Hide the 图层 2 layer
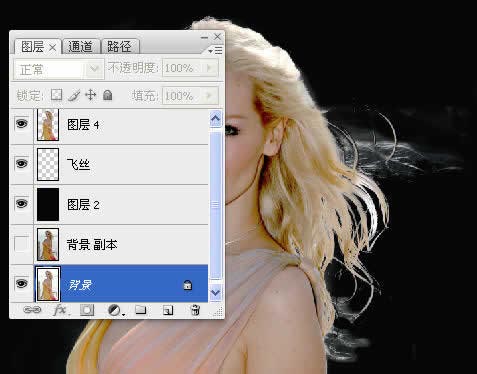Screen dimensions: 477x374 (22, 203)
